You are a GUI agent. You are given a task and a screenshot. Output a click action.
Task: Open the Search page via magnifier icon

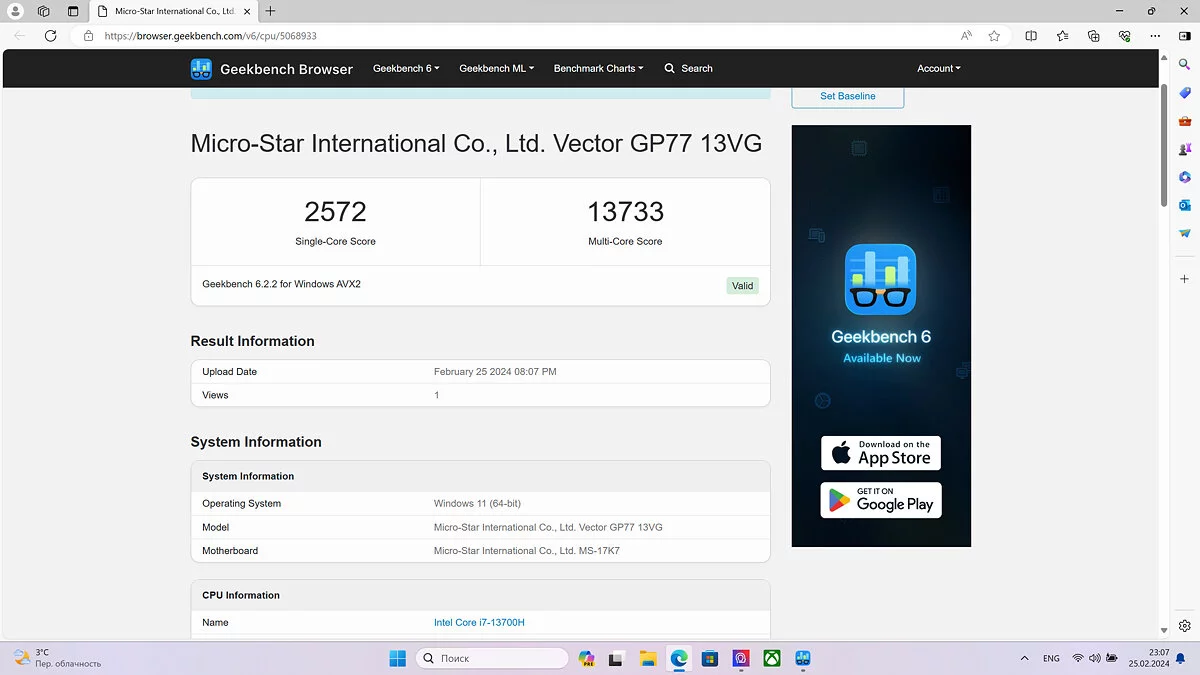coord(670,69)
